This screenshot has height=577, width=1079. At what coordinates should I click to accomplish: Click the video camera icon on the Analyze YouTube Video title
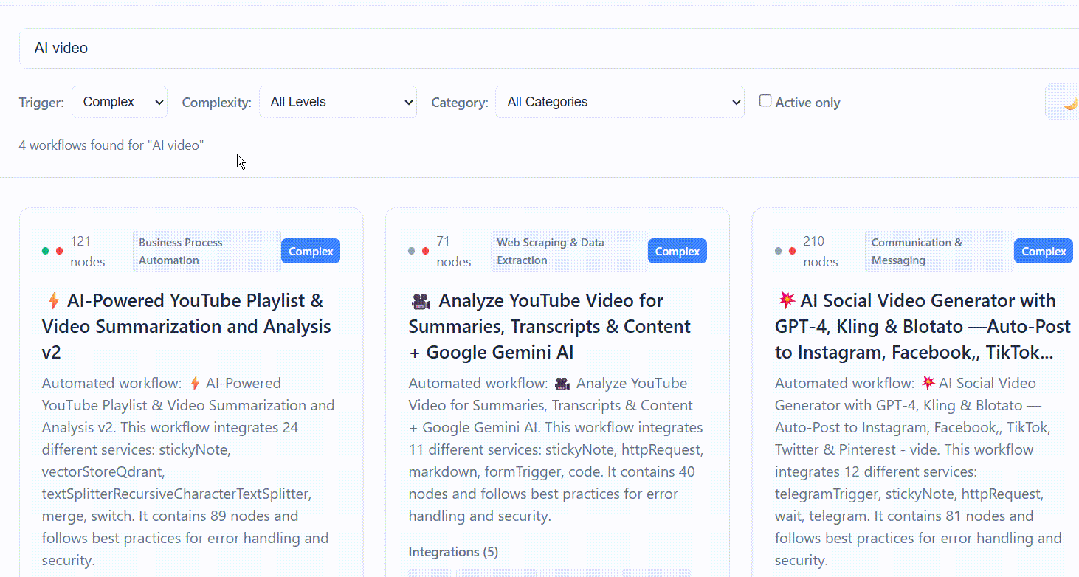(420, 301)
